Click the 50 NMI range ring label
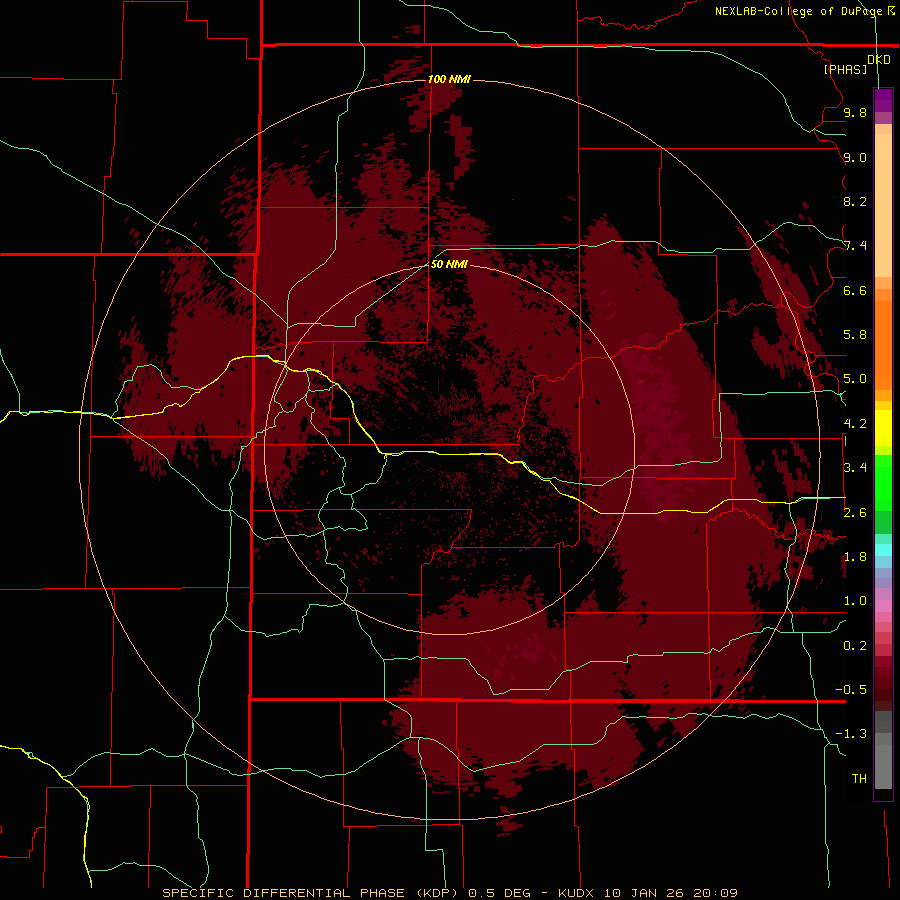The image size is (900, 900). pyautogui.click(x=449, y=265)
